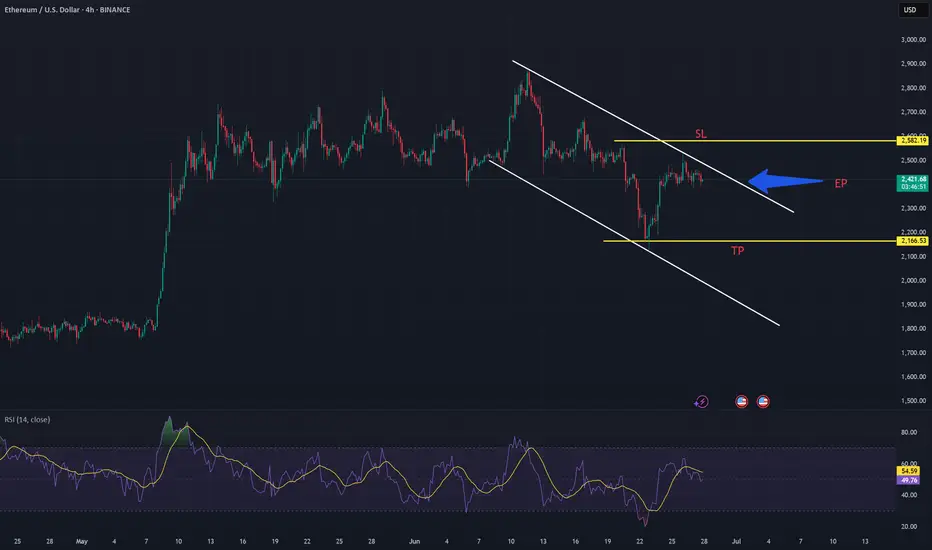Click the 2,800.00 price axis label
Image resolution: width=932 pixels, height=550 pixels.
tap(914, 88)
